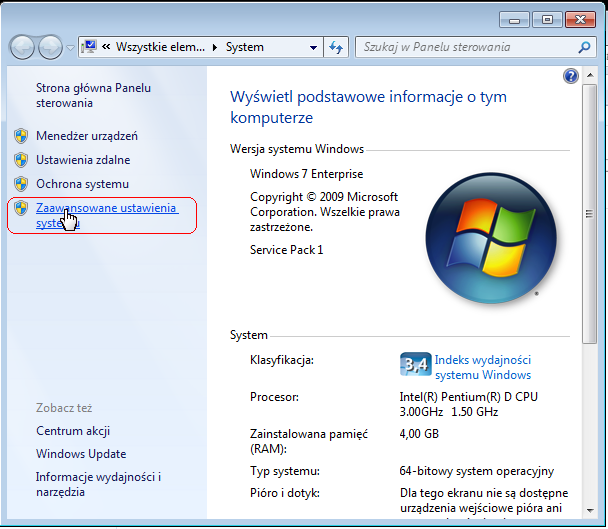The height and width of the screenshot is (529, 608).
Task: Go back with the Back arrow button
Action: [x=22, y=47]
